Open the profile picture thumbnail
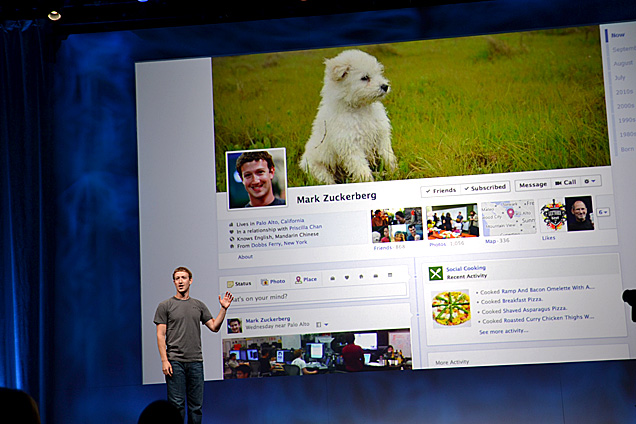Viewport: 636px width, 424px height. (256, 179)
